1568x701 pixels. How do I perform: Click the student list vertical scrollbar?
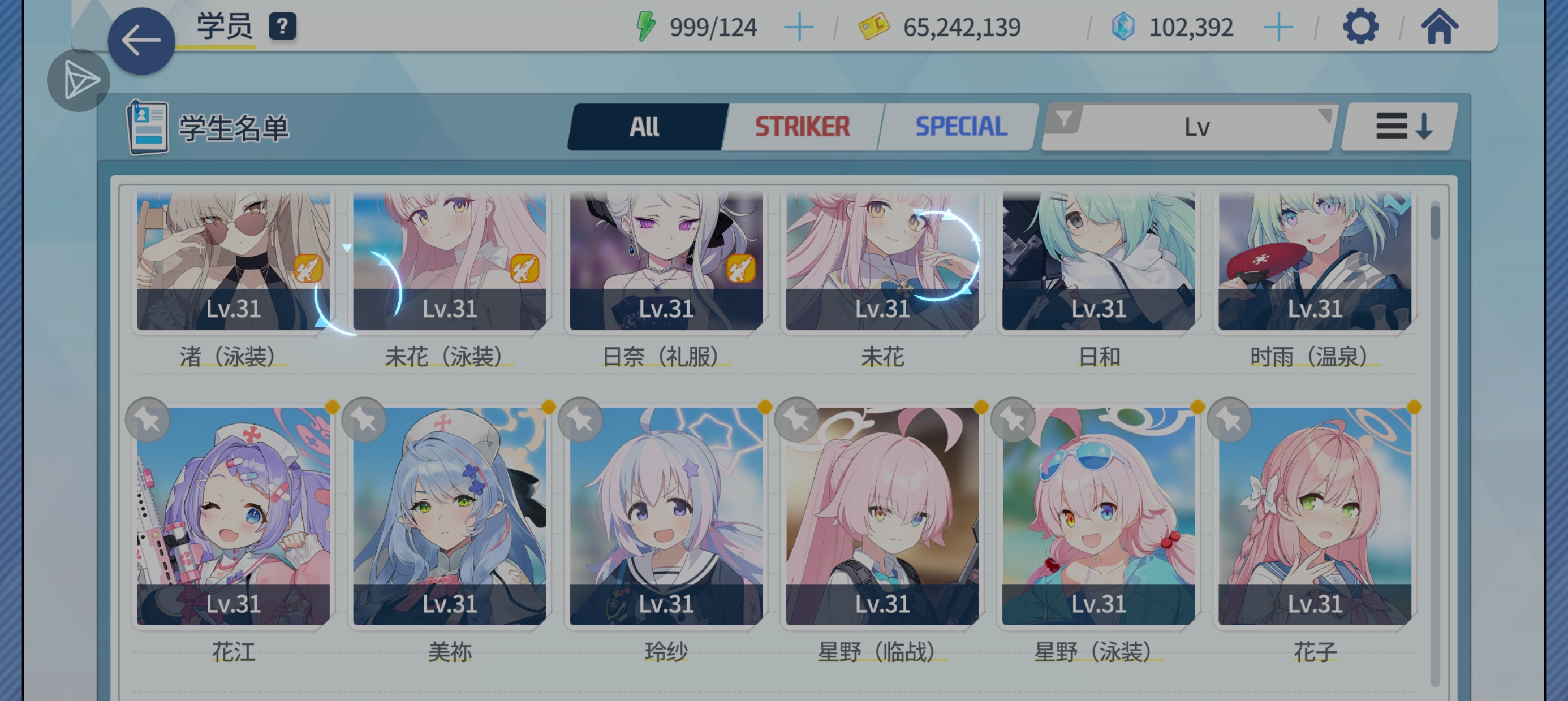(1435, 444)
